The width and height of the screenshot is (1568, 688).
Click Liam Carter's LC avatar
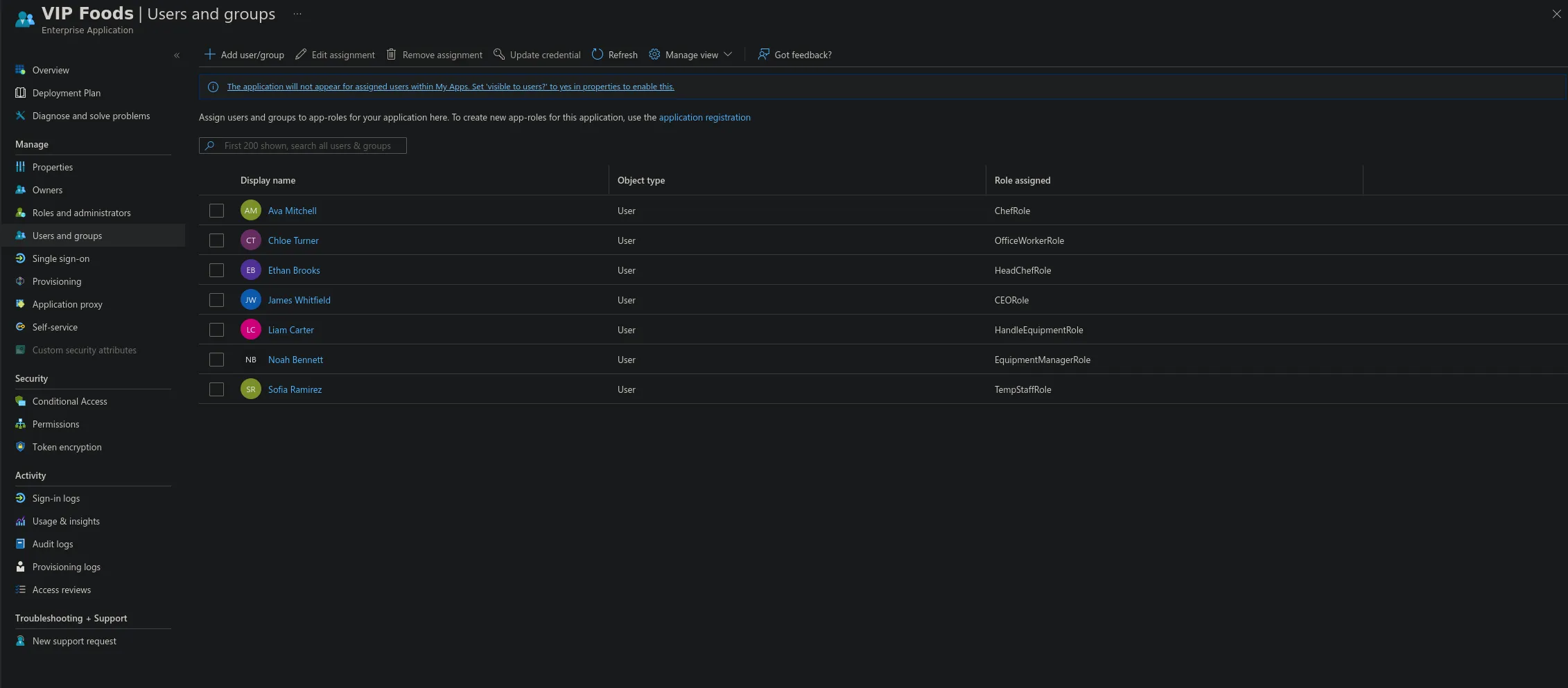click(x=251, y=330)
